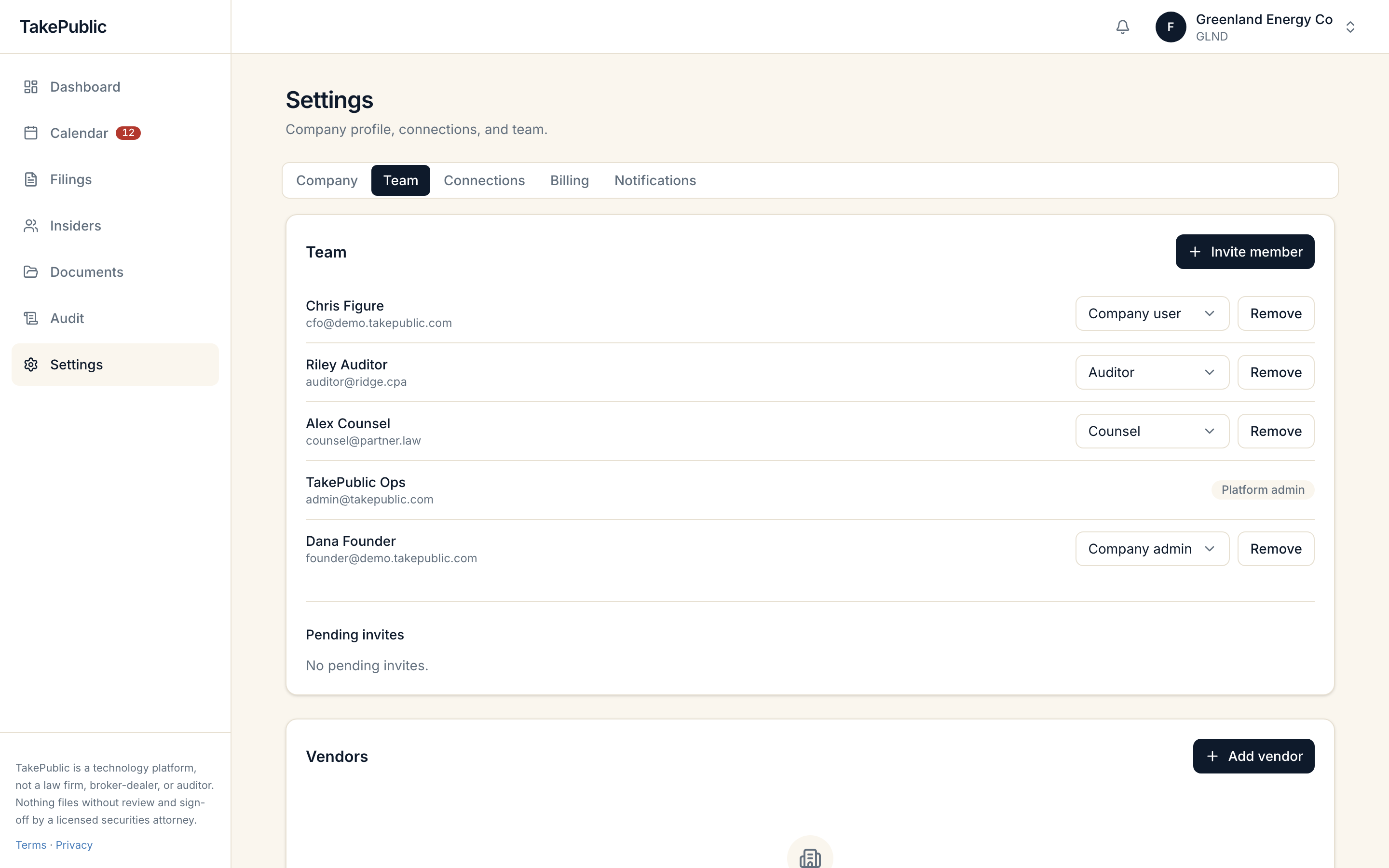
Task: Click the Calendar badge showing 12
Action: click(x=128, y=133)
